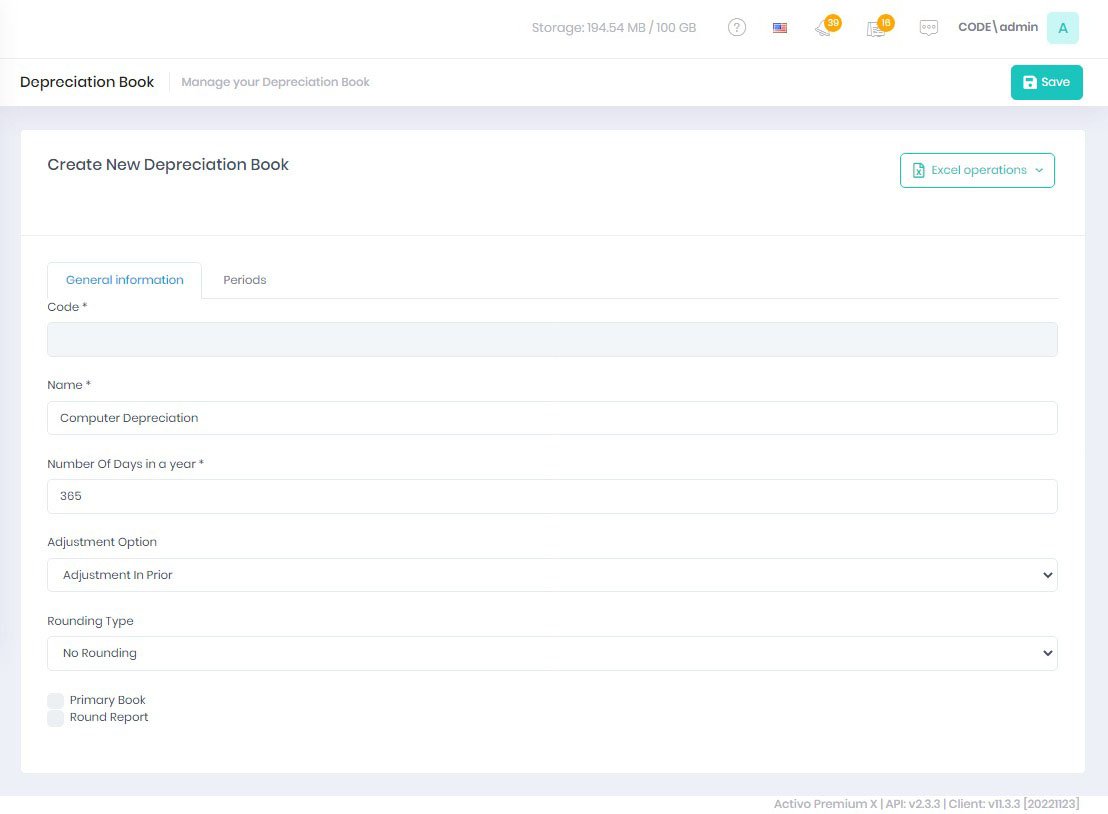Expand the Excel operations chevron

click(x=1039, y=171)
